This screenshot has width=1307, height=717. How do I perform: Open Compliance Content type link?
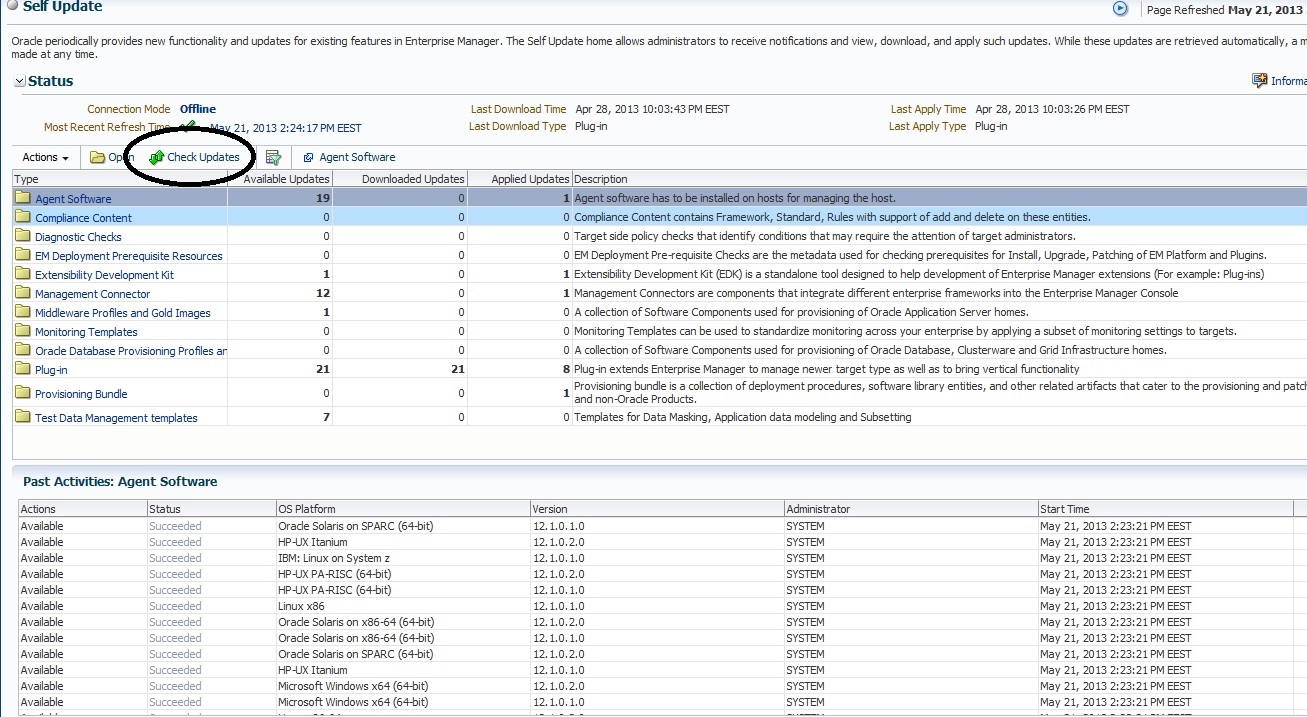point(83,218)
